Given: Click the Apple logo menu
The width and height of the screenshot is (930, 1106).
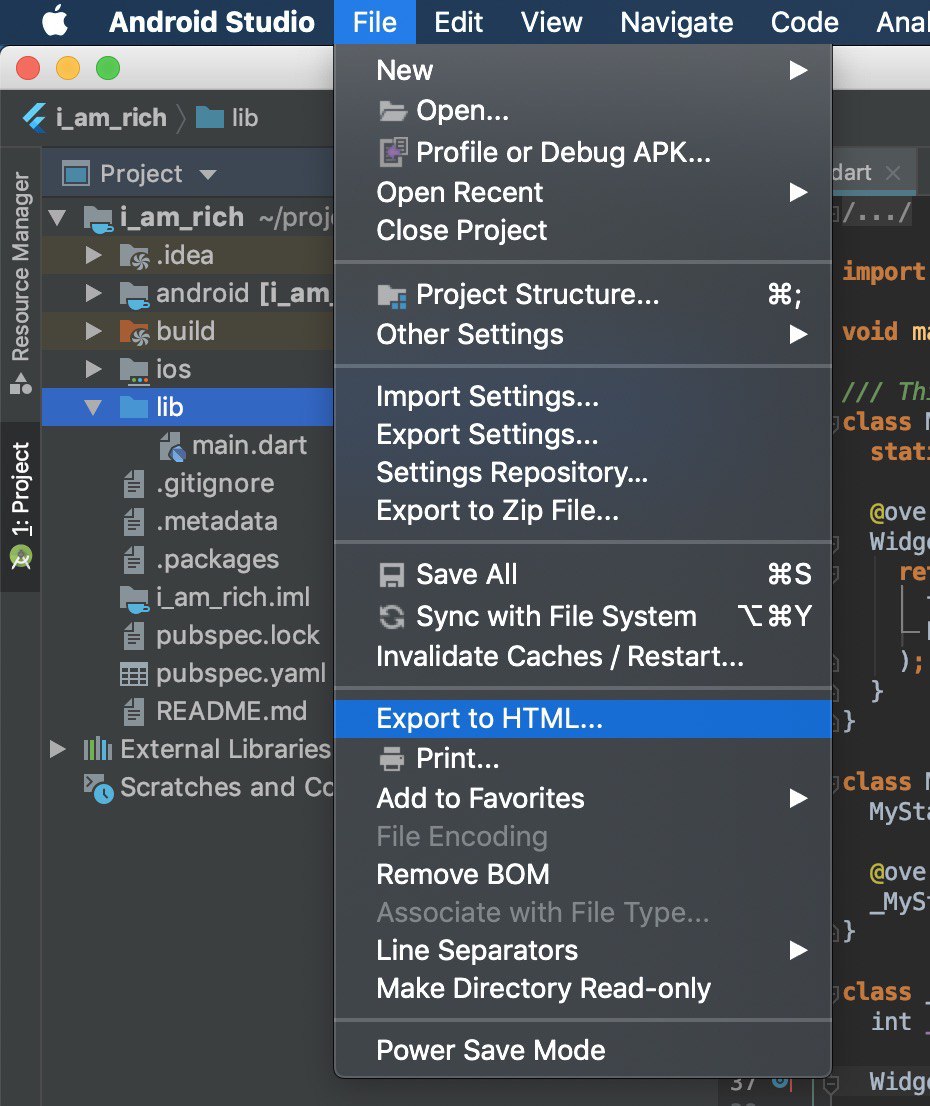Looking at the screenshot, I should (55, 21).
